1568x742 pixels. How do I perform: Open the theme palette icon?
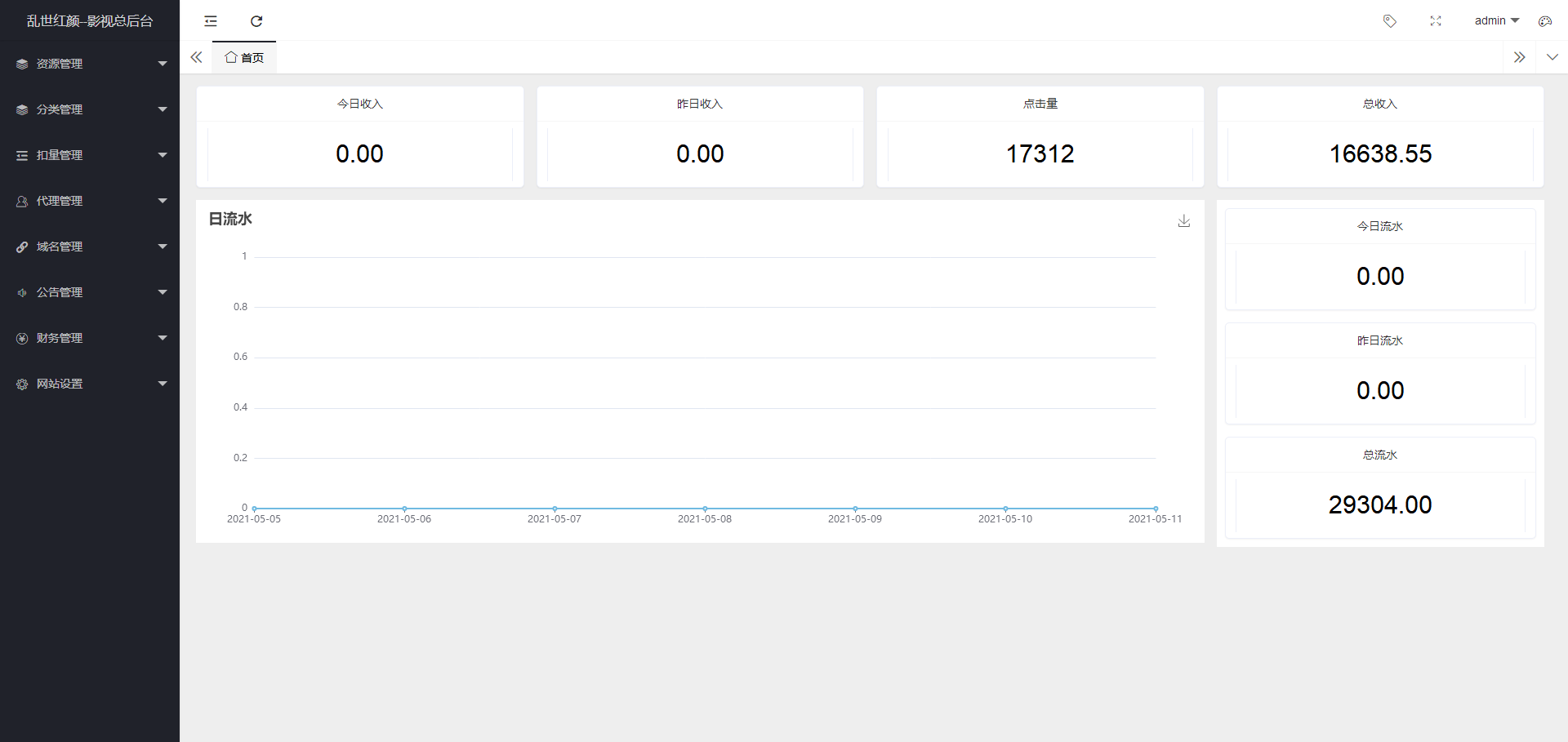1544,21
